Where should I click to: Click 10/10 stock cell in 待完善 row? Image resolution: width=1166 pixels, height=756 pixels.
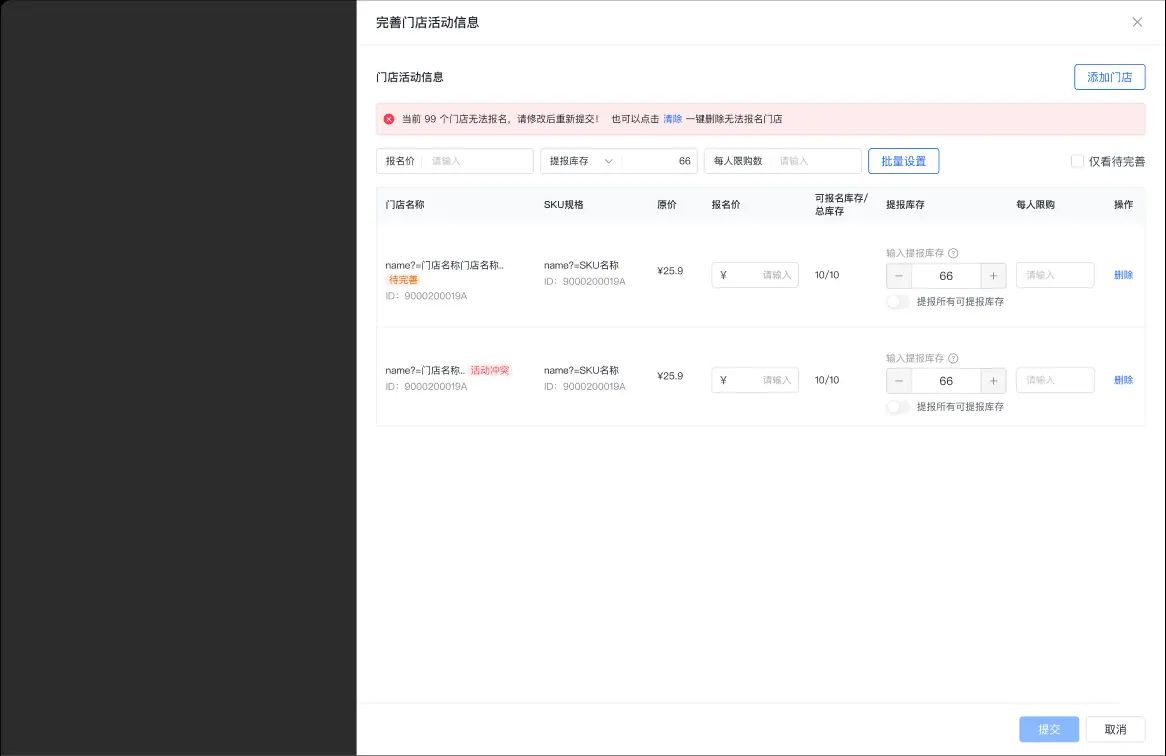[x=827, y=275]
